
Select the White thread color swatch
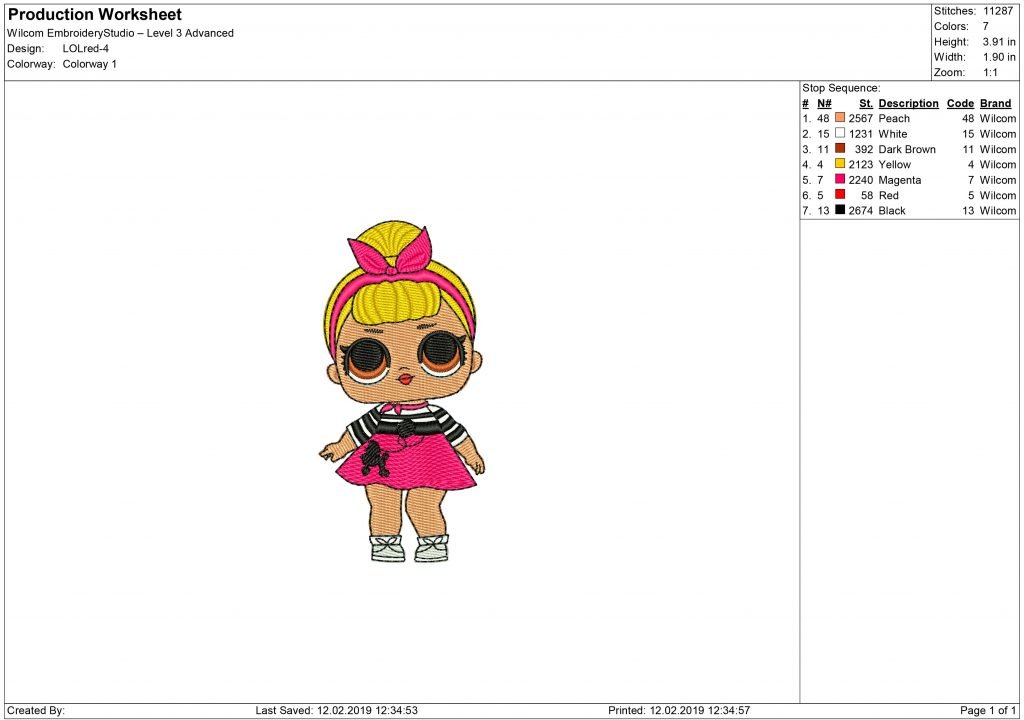[x=839, y=133]
